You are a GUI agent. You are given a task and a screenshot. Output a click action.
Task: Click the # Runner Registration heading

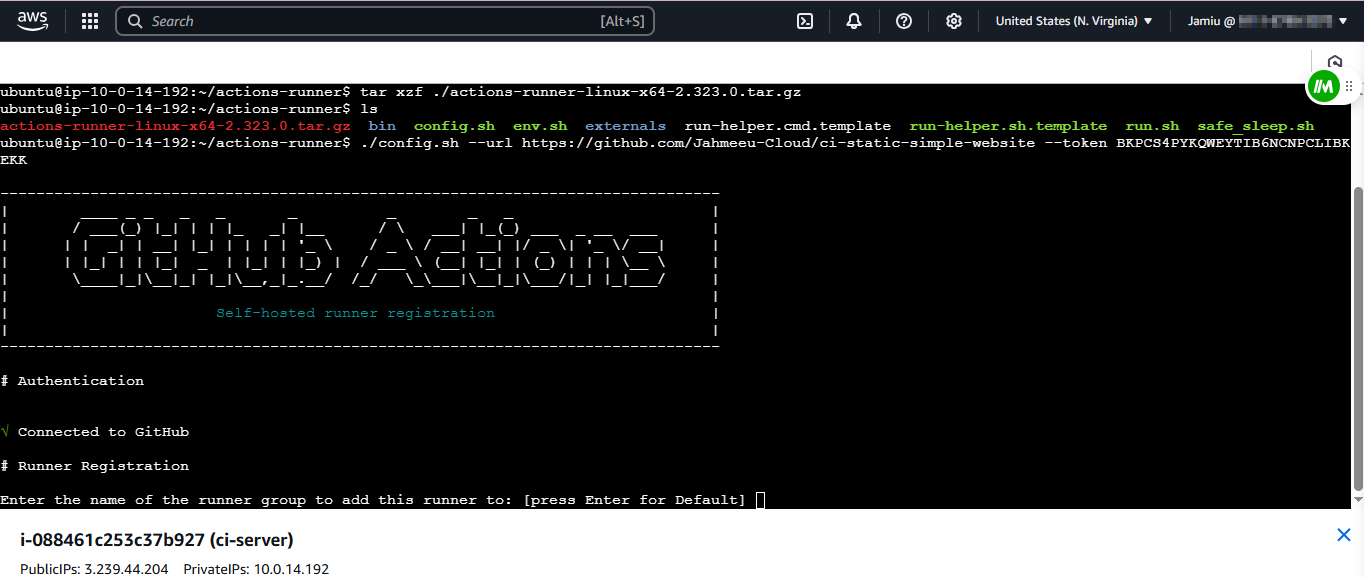(94, 466)
